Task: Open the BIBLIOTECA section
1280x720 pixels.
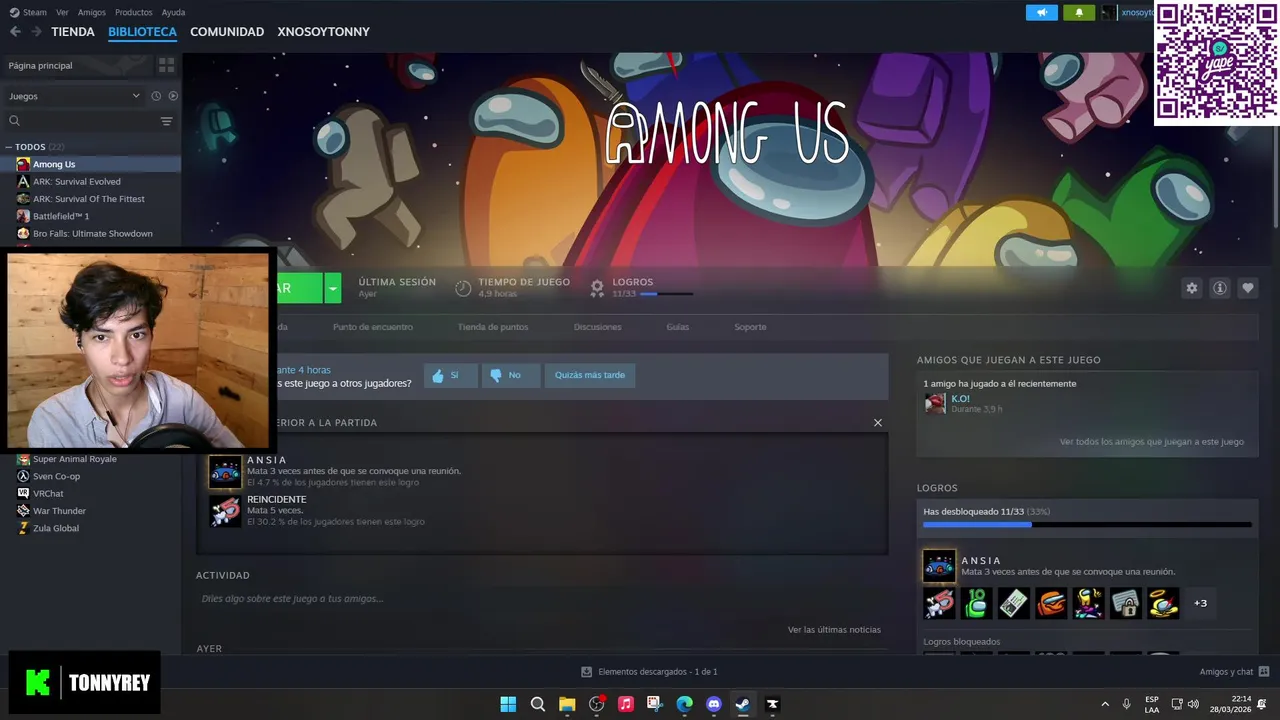Action: pyautogui.click(x=142, y=32)
